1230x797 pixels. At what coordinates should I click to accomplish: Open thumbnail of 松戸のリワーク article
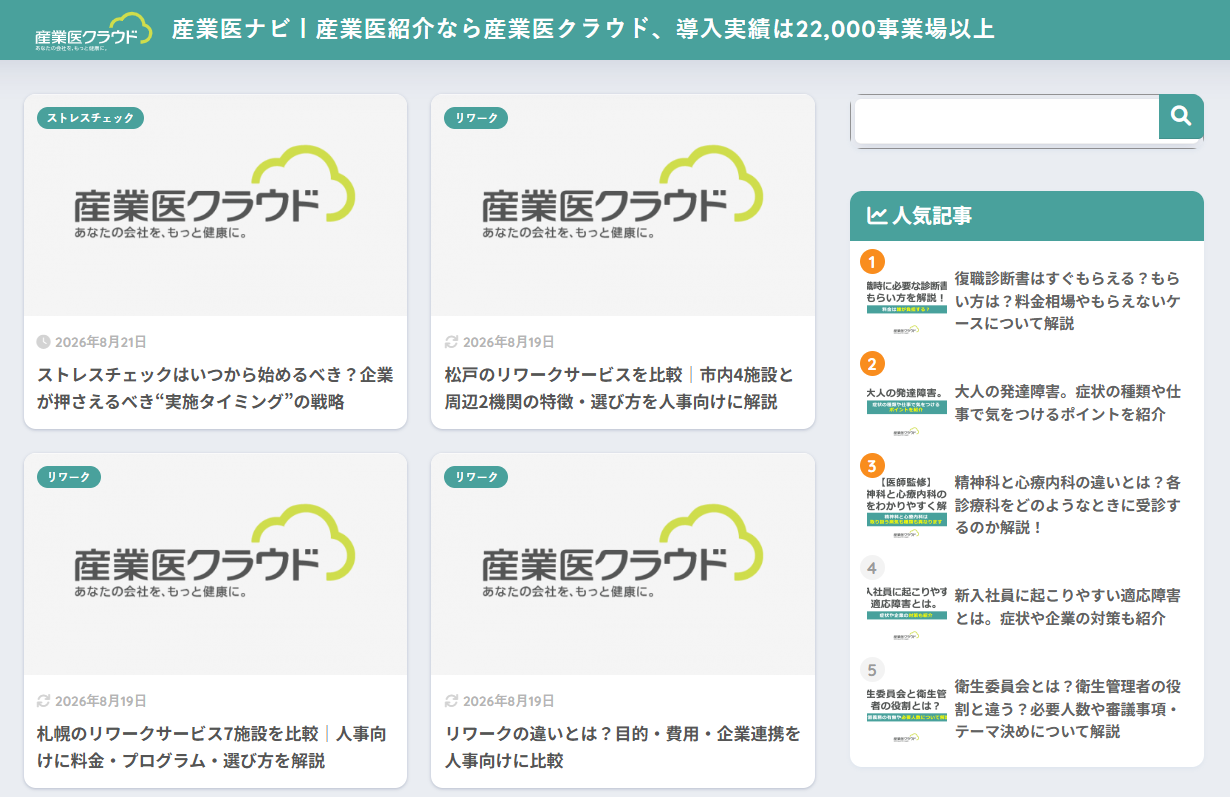[623, 205]
